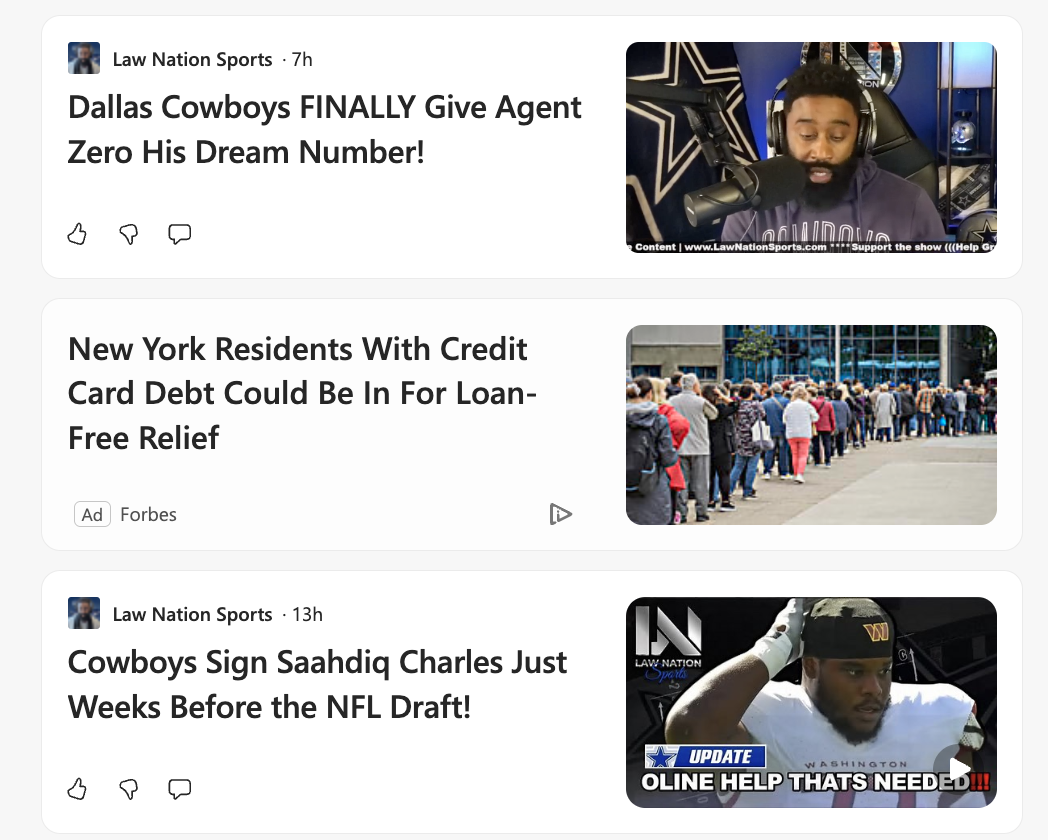Image resolution: width=1048 pixels, height=840 pixels.
Task: Open Cowboys Sign Saahdiq Charles headline
Action: coord(317,684)
